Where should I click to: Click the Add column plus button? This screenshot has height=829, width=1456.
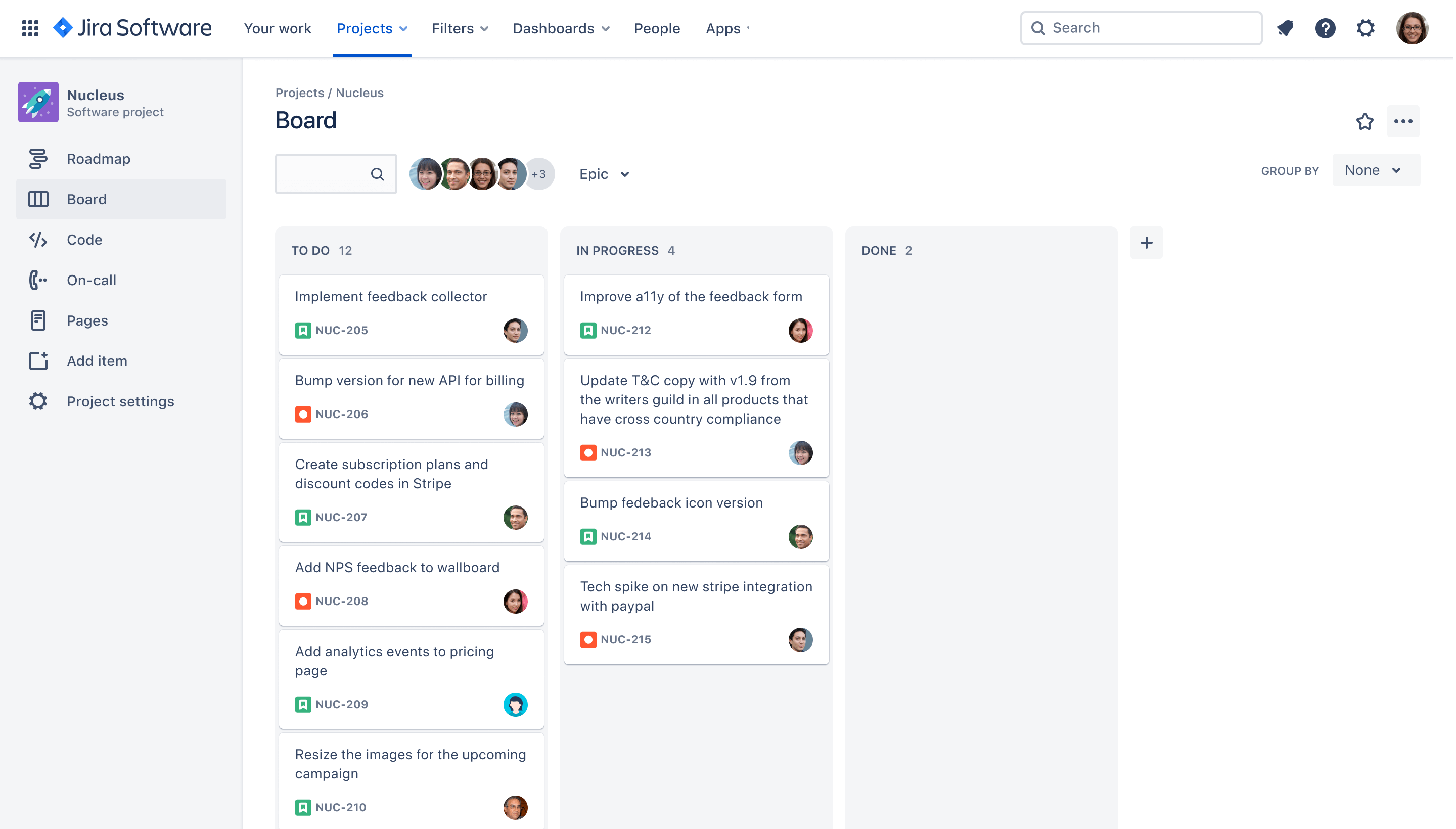(1146, 242)
